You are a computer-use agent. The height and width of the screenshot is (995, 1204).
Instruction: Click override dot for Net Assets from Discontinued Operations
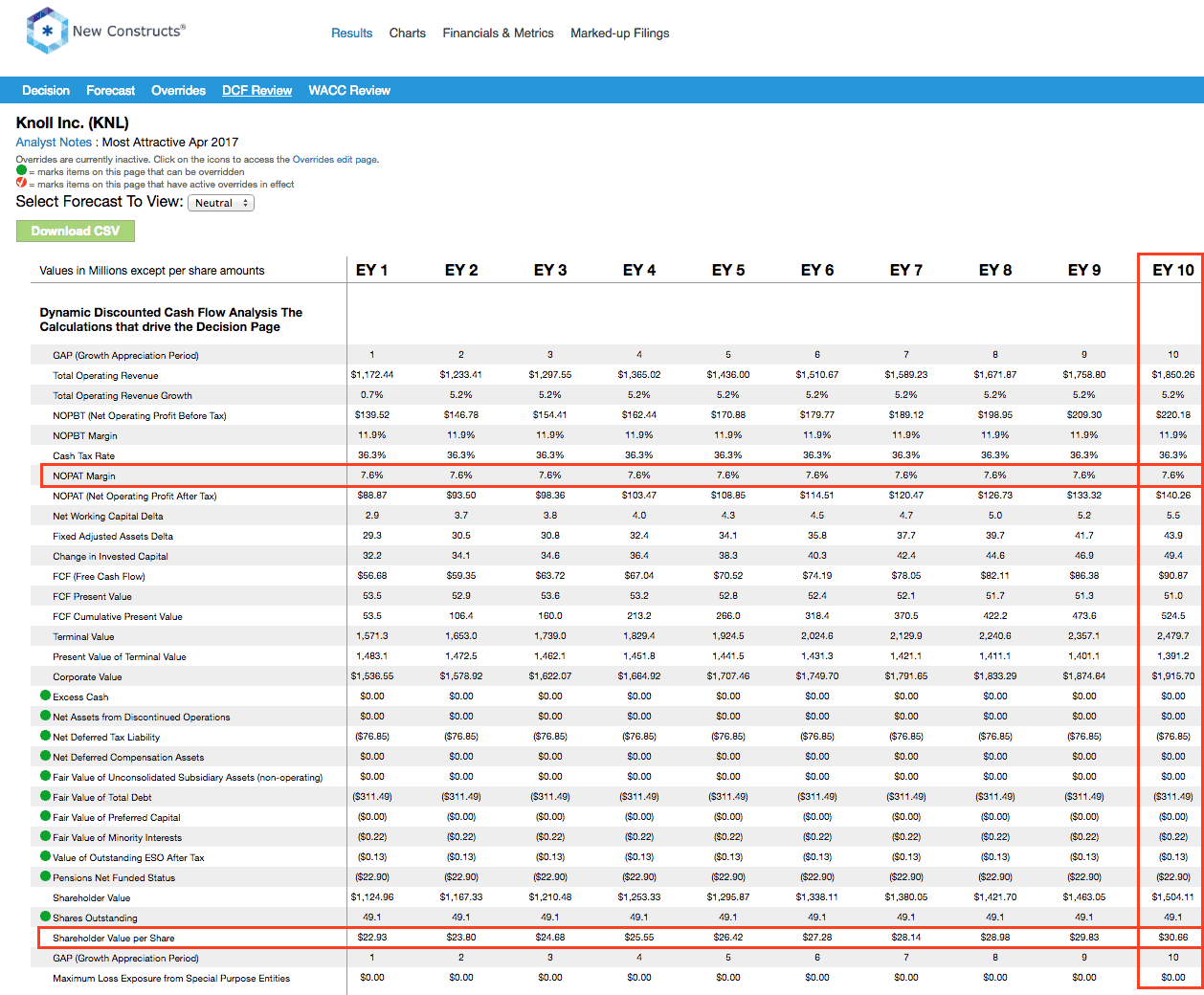tap(45, 716)
